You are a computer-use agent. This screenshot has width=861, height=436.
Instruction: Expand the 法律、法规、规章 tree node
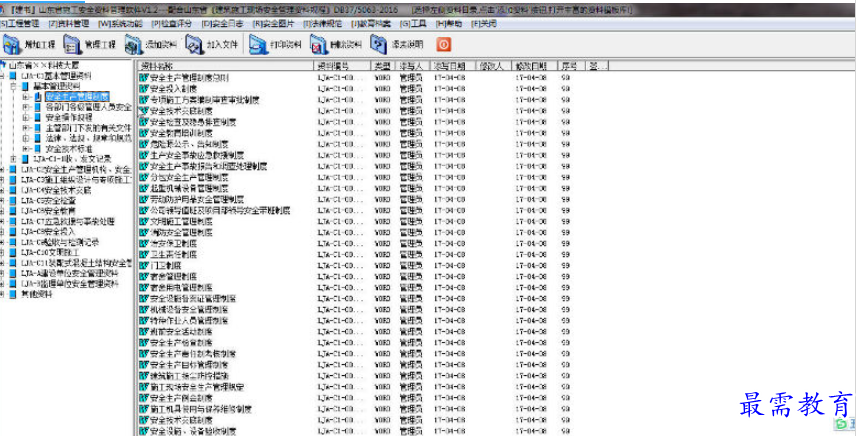pyautogui.click(x=26, y=138)
